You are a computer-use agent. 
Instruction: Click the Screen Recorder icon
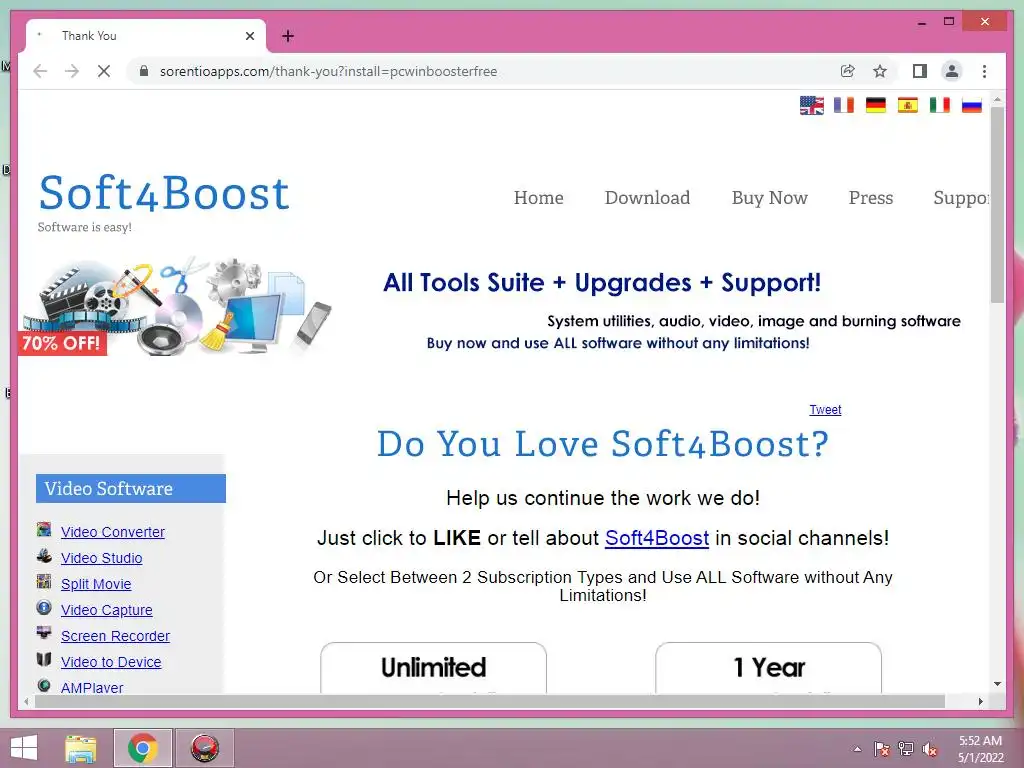click(x=44, y=633)
